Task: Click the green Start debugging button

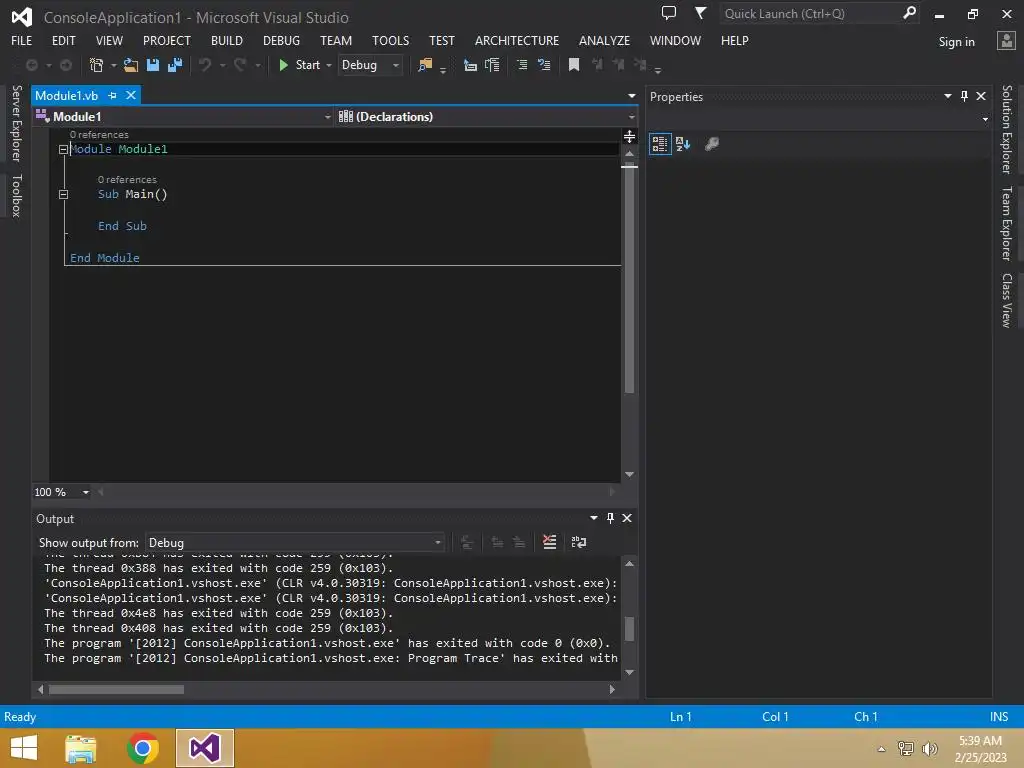Action: [299, 65]
